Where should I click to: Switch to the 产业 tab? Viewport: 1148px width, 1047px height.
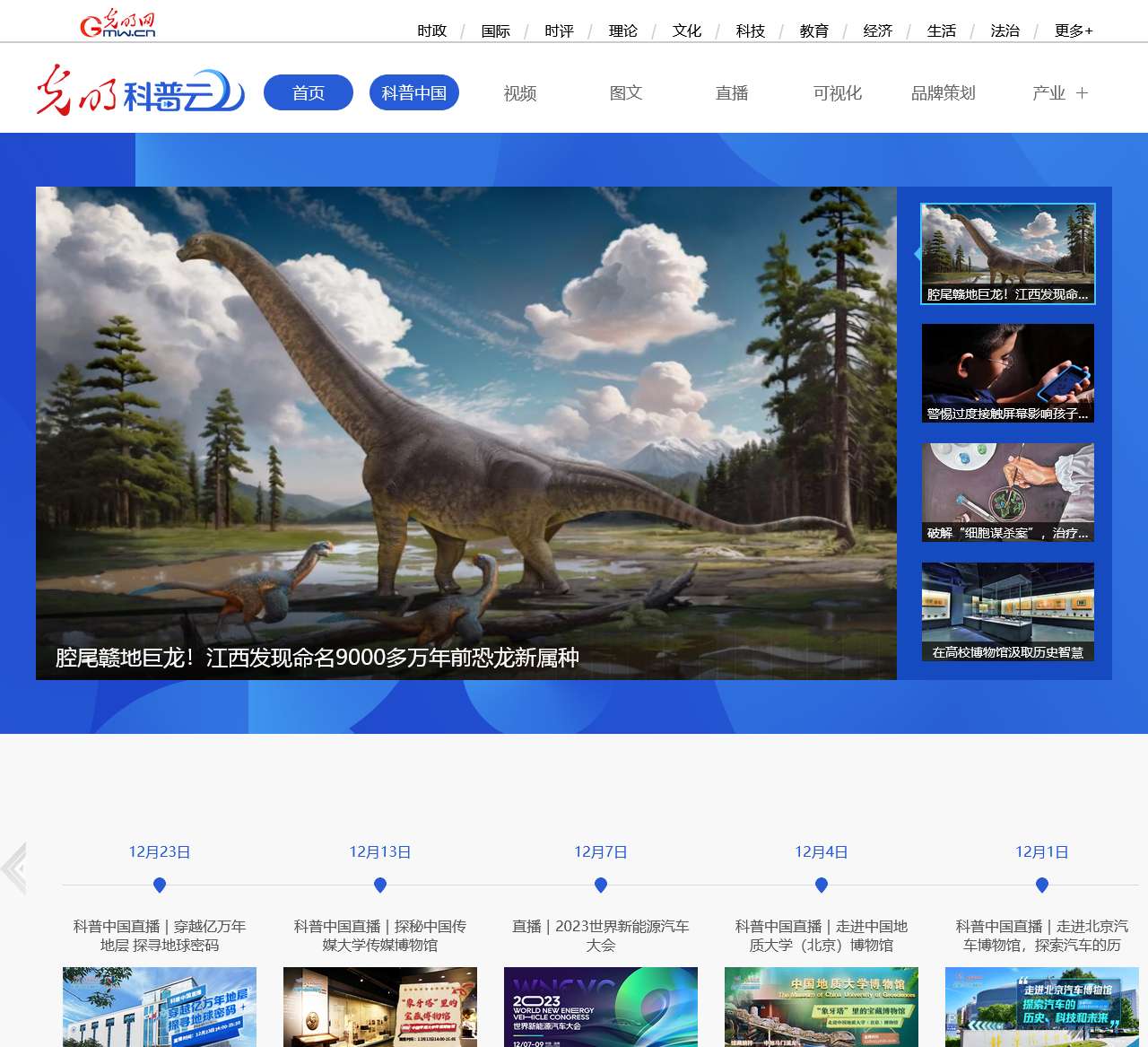pyautogui.click(x=1048, y=92)
